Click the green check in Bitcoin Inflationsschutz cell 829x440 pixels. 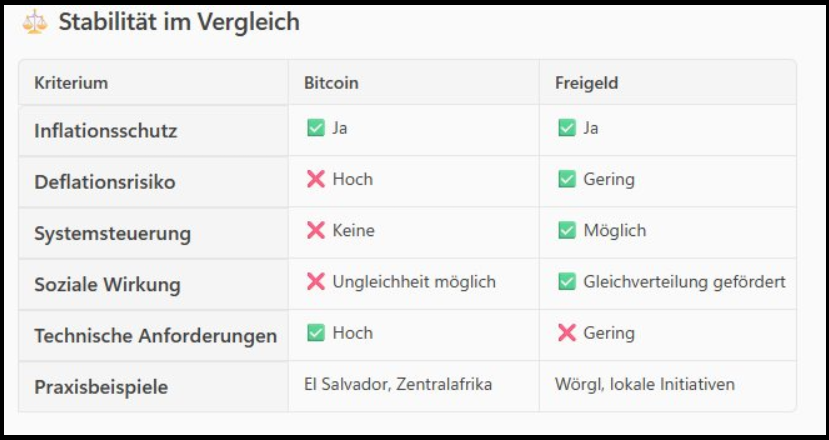pos(316,128)
